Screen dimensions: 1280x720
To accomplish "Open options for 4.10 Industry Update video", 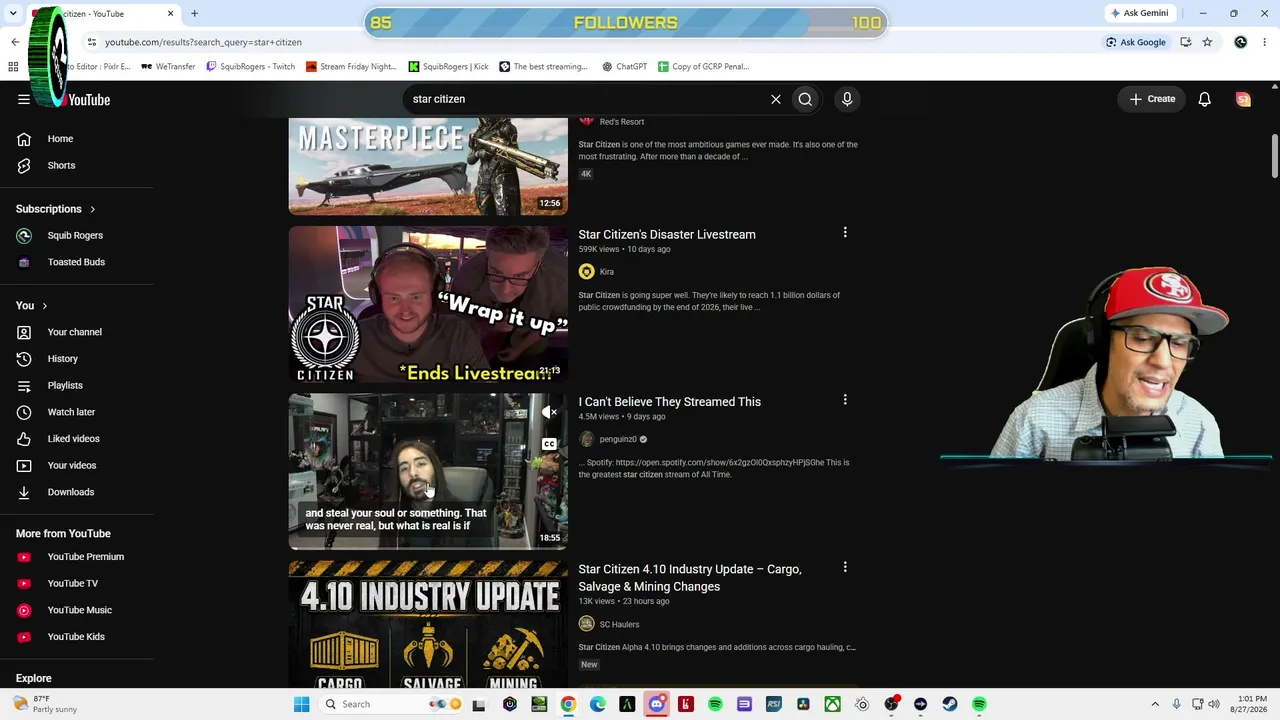I will click(845, 567).
